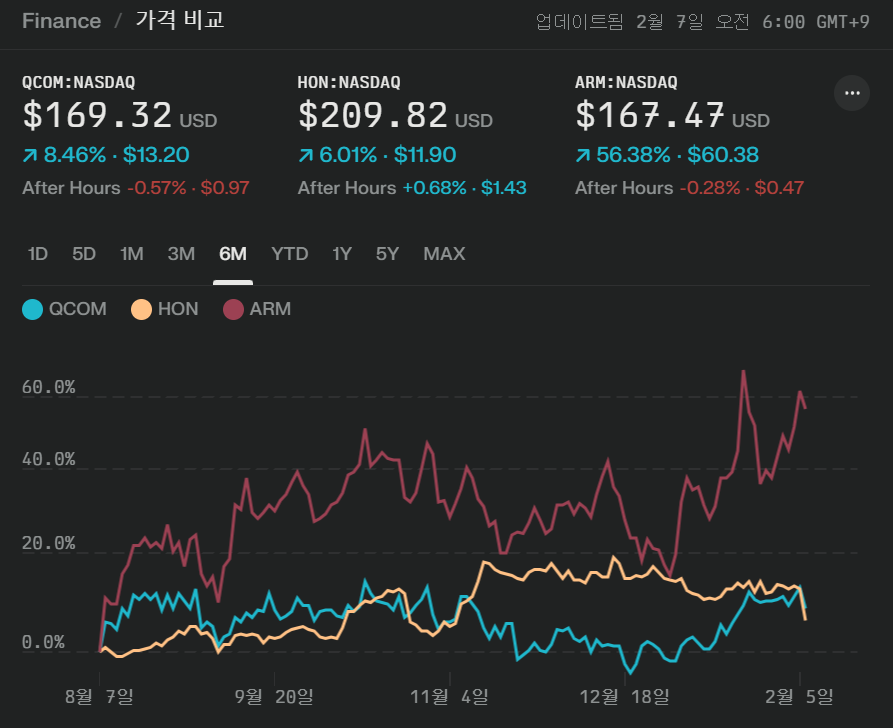Screen dimensions: 893x728
Task: Click the 9월 20일 x-axis date
Action: pos(274,696)
